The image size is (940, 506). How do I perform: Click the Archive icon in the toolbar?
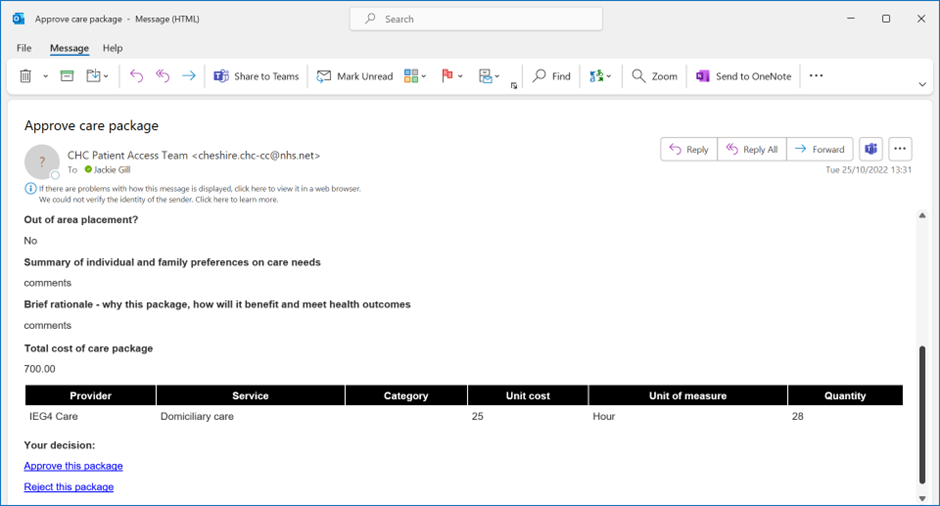[67, 76]
